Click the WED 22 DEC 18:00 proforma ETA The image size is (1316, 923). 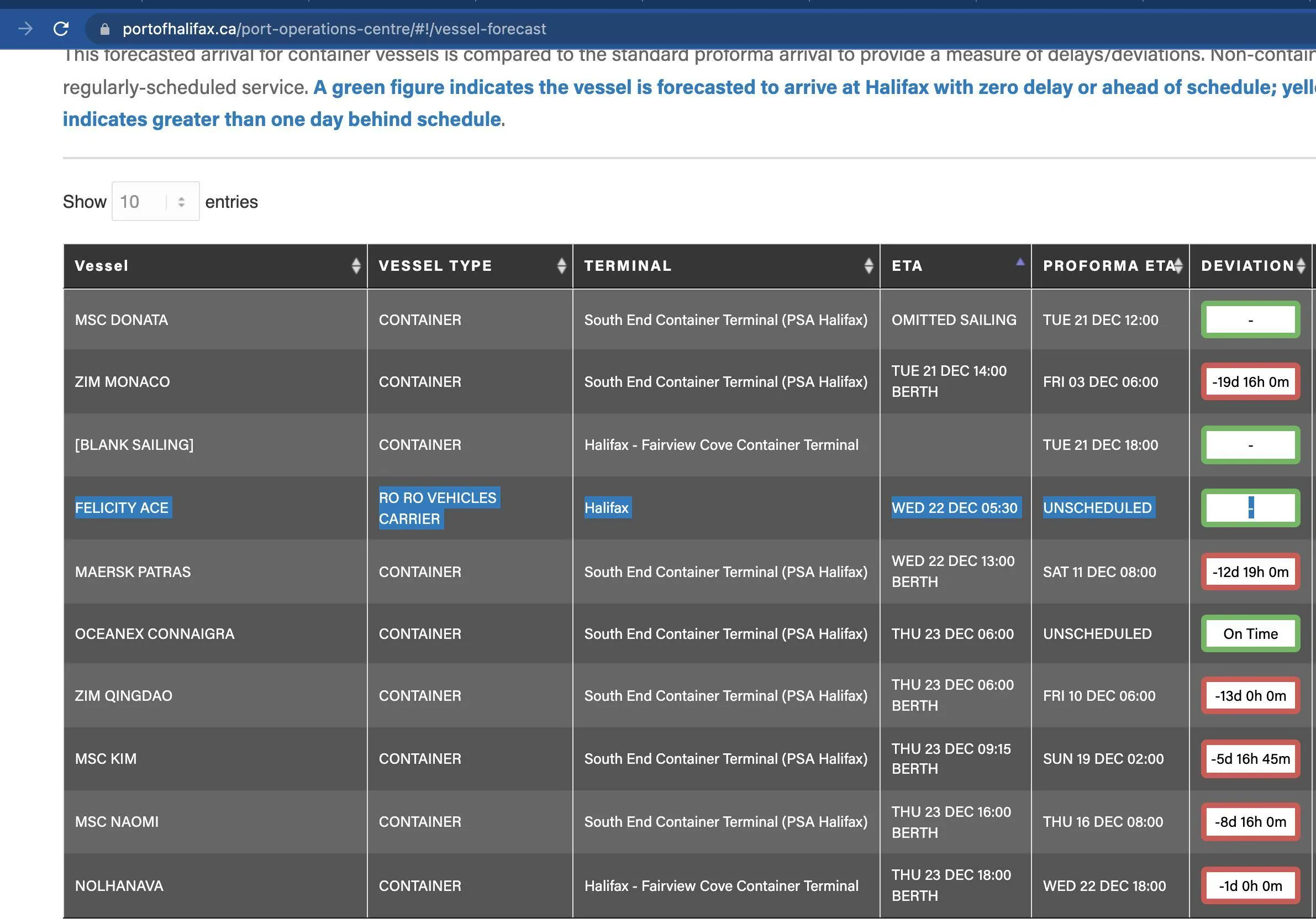[1104, 887]
